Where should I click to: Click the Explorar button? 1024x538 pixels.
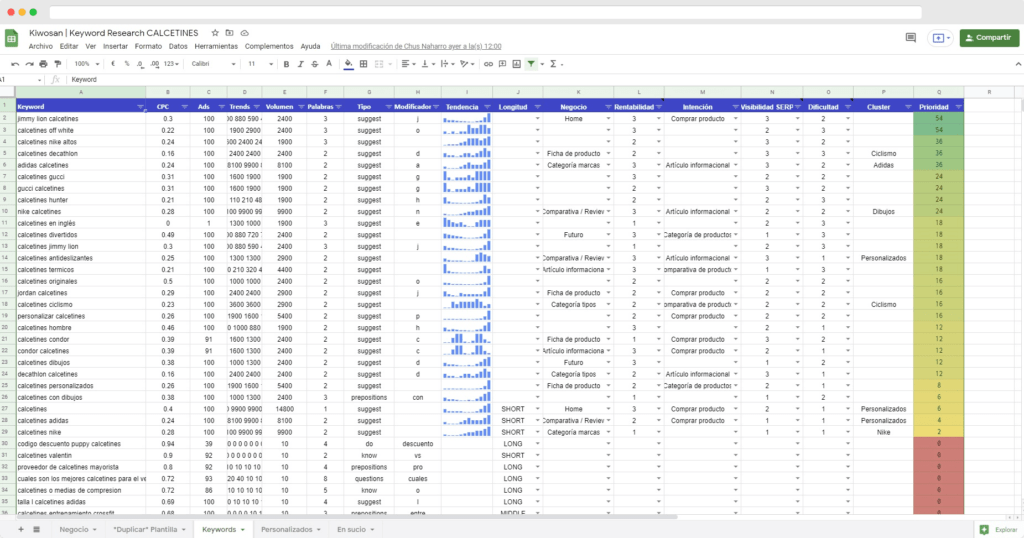pyautogui.click(x=999, y=530)
